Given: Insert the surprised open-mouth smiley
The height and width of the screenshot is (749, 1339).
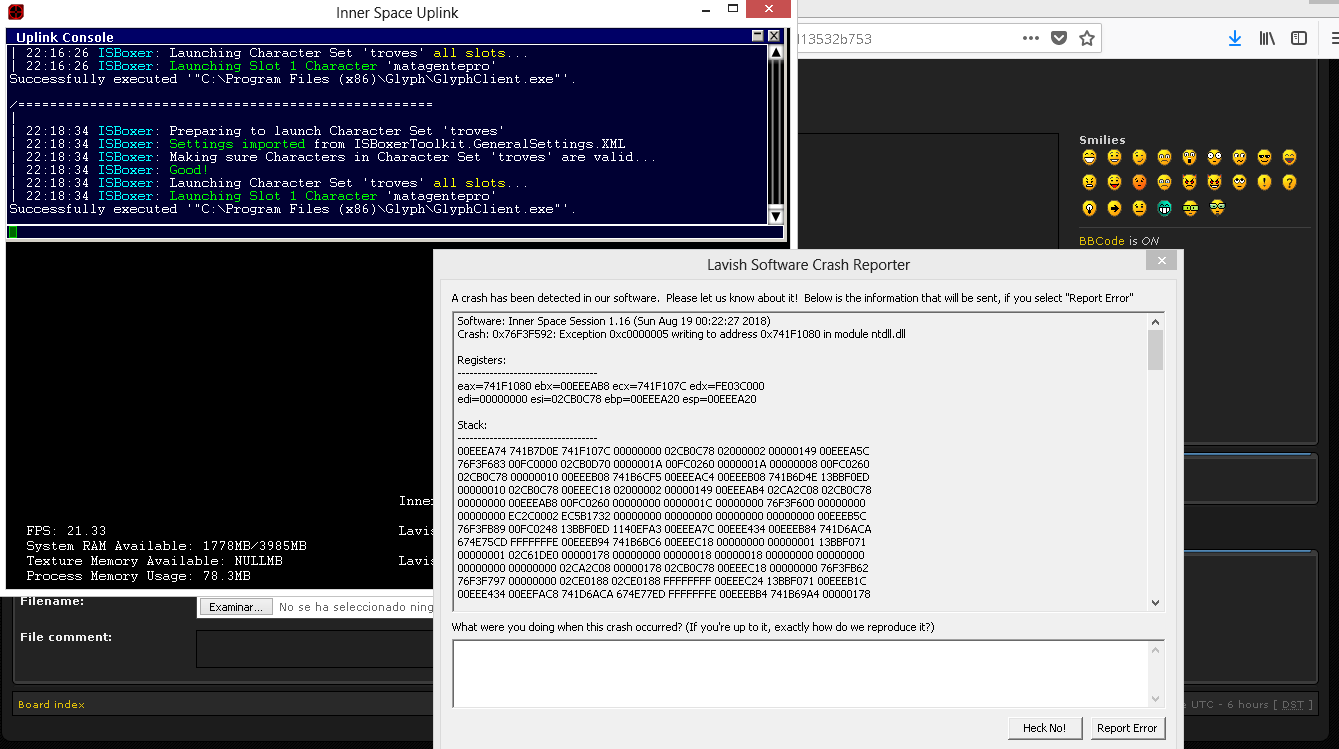Looking at the screenshot, I should coord(1189,157).
